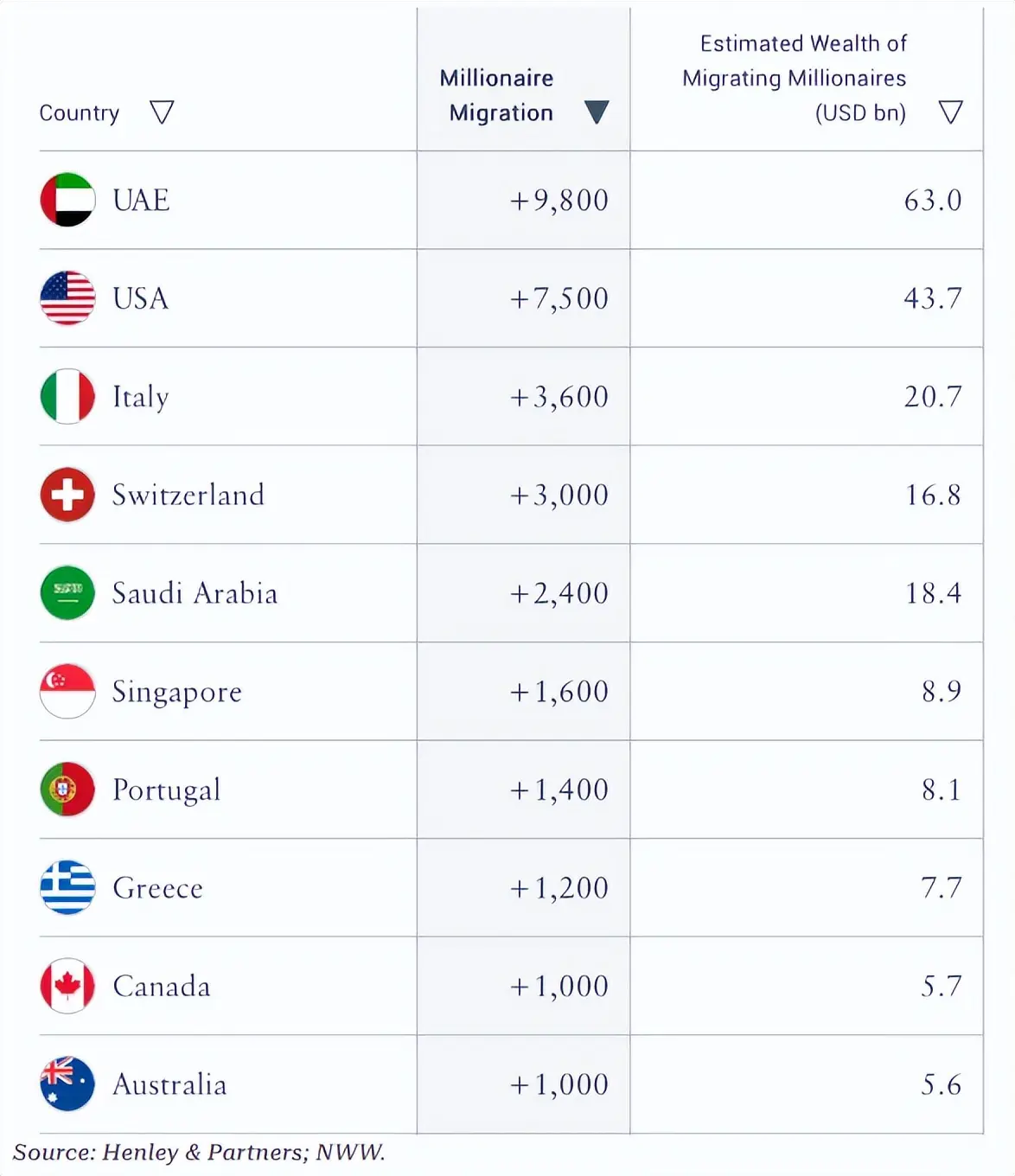Click the UAE flag icon
Viewport: 1015px width, 1176px height.
[67, 200]
